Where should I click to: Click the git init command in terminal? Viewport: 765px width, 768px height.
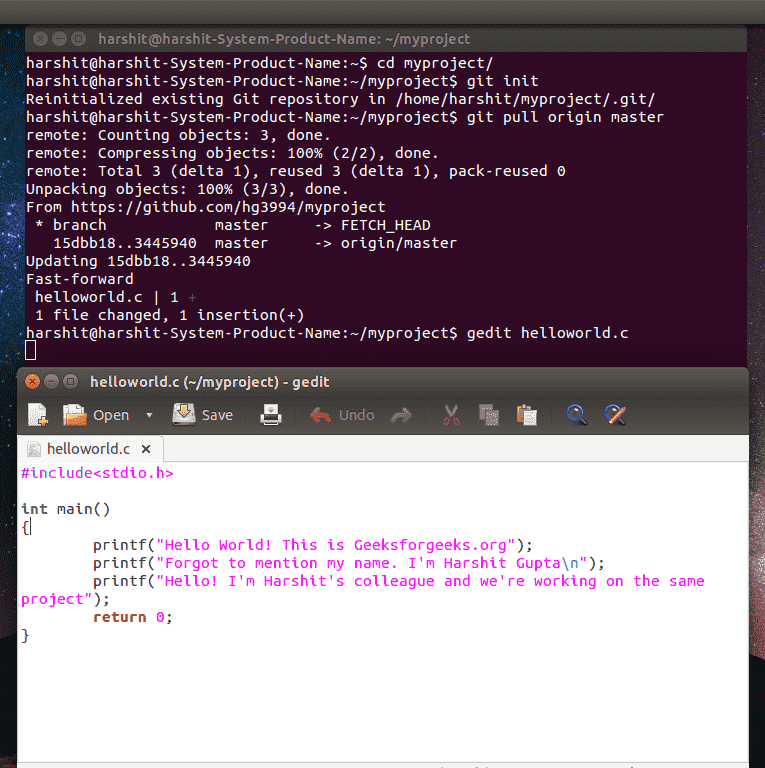coord(502,81)
